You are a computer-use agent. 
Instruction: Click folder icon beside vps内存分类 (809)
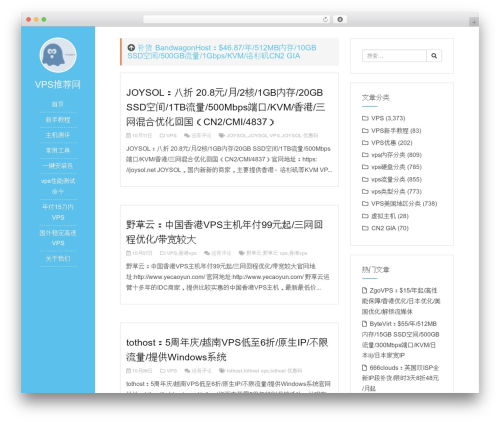(365, 155)
